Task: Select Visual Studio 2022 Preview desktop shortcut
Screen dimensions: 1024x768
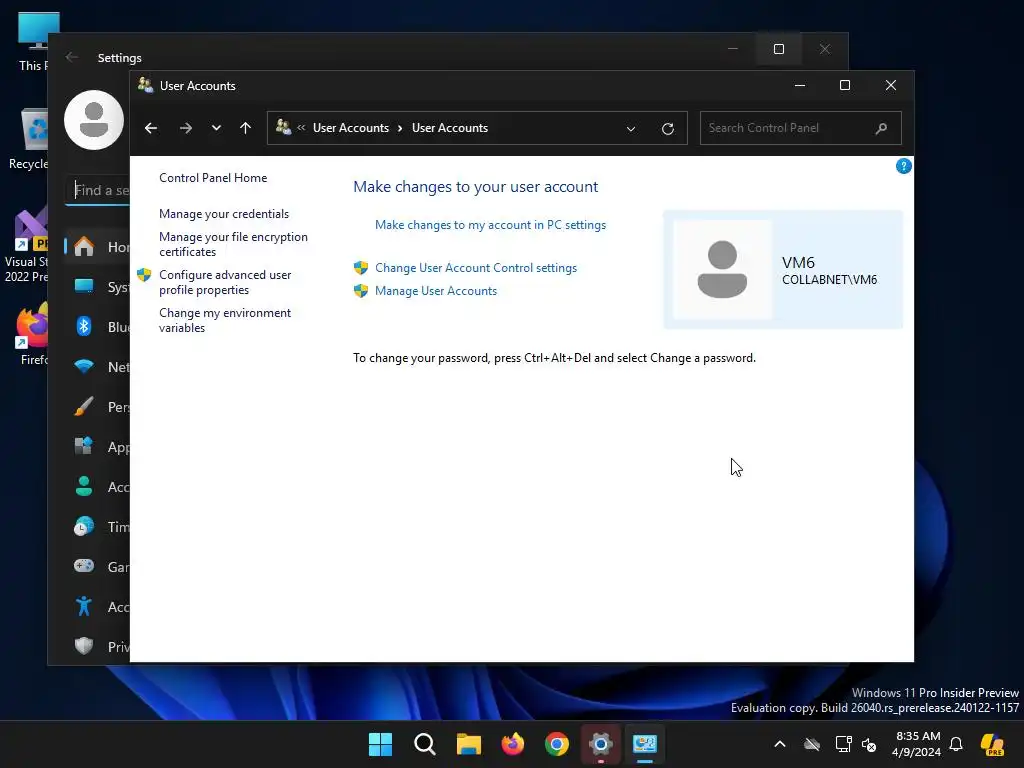Action: click(x=26, y=246)
